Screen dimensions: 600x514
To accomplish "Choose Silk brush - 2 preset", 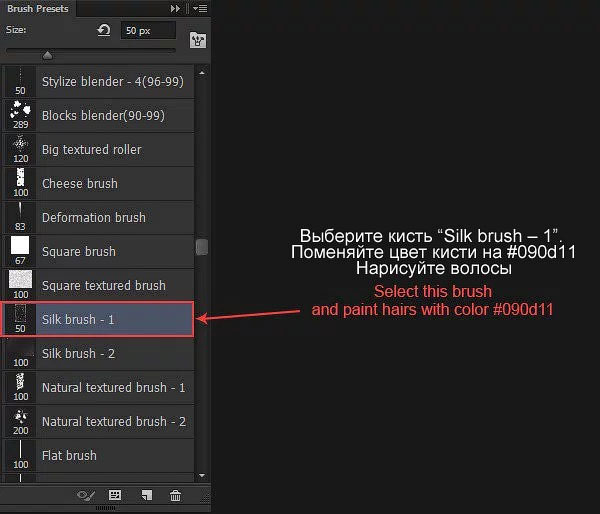I will coord(98,354).
